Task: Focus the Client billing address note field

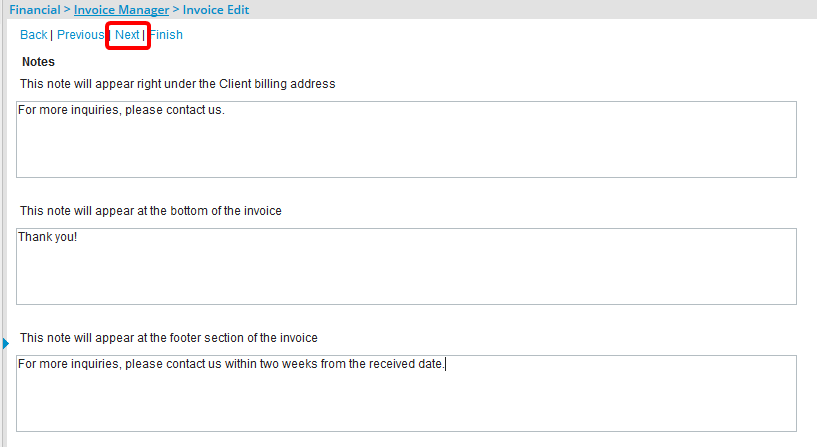Action: pyautogui.click(x=406, y=145)
